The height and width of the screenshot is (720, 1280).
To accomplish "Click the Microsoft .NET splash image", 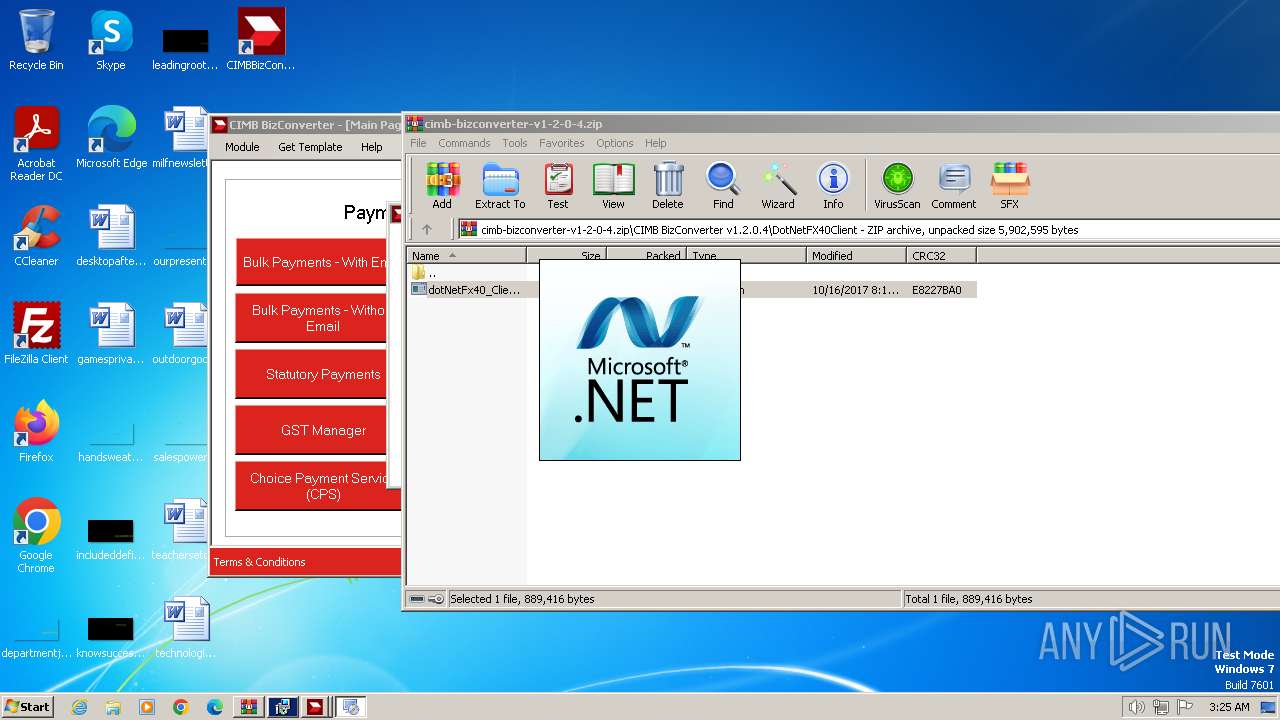I will click(x=640, y=360).
